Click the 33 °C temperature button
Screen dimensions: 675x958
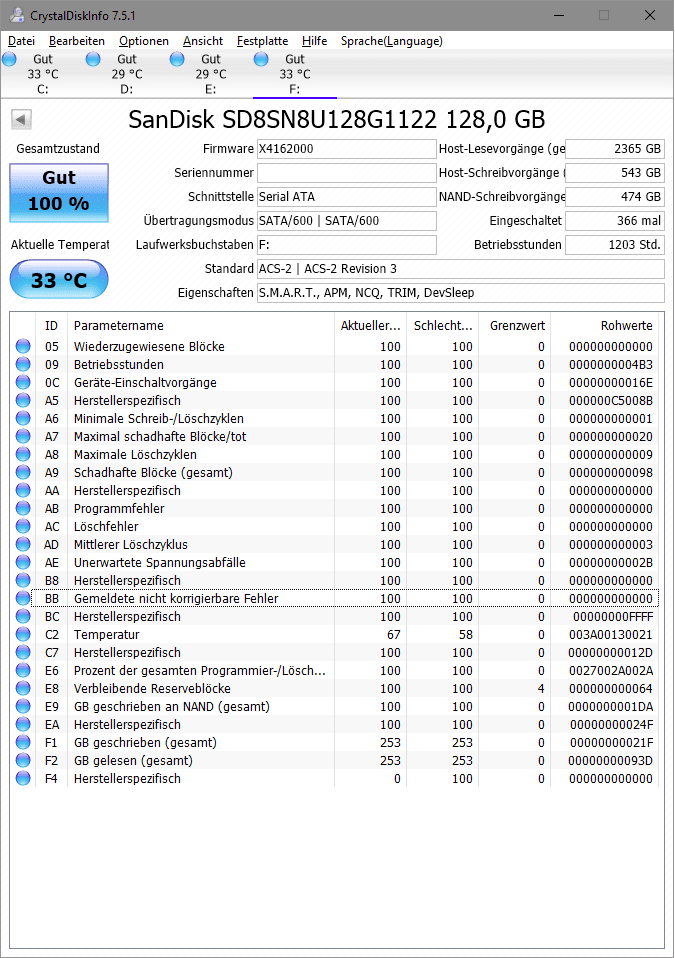click(59, 279)
